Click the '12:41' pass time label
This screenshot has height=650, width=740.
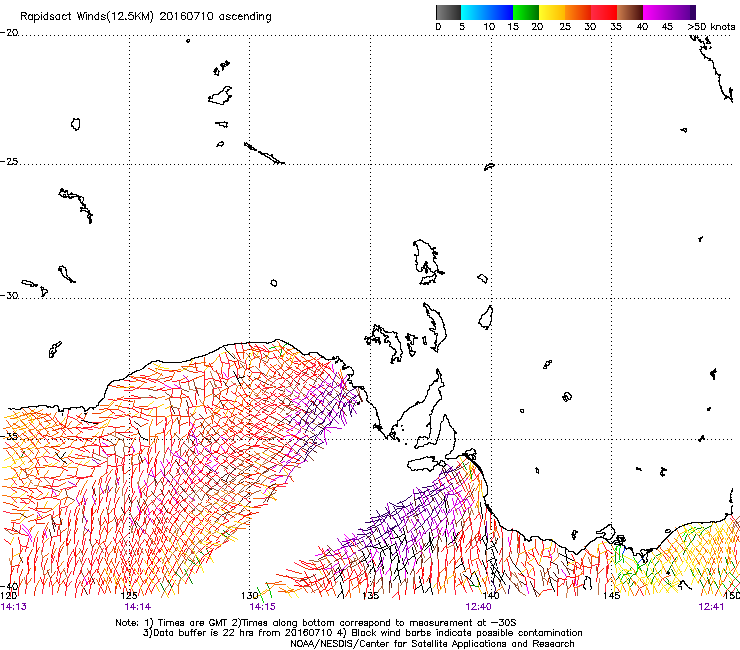pos(711,607)
